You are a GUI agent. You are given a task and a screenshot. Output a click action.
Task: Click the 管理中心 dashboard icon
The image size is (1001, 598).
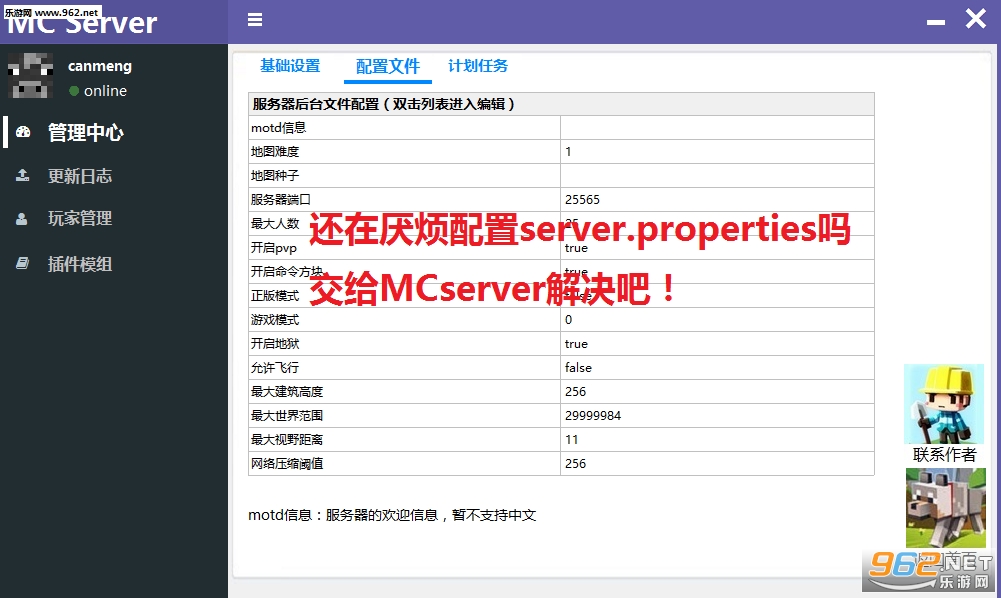(x=23, y=132)
